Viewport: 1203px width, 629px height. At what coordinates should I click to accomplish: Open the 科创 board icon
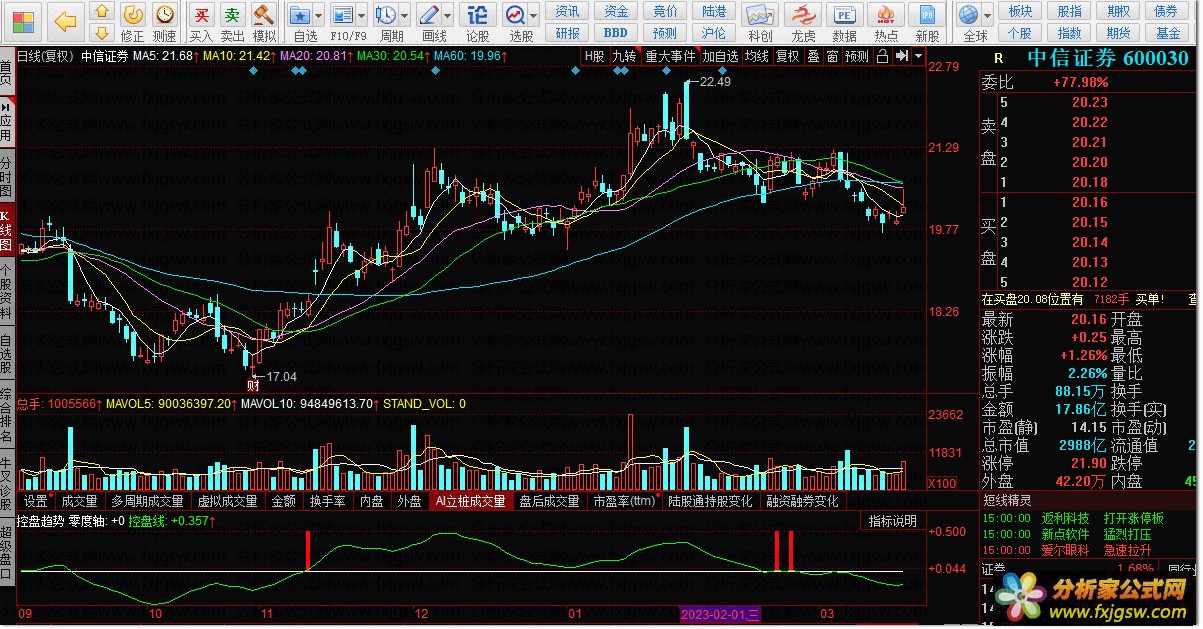pyautogui.click(x=760, y=14)
